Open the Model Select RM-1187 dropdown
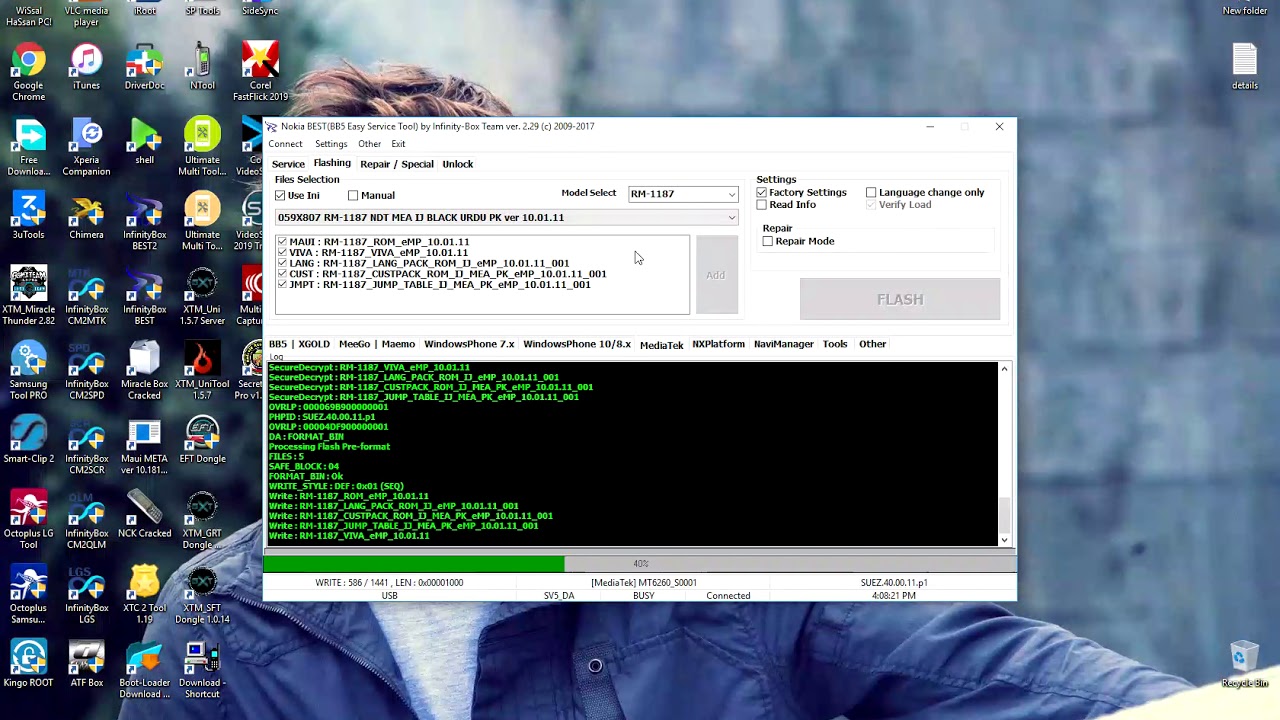Viewport: 1280px width, 720px height. pyautogui.click(x=683, y=194)
